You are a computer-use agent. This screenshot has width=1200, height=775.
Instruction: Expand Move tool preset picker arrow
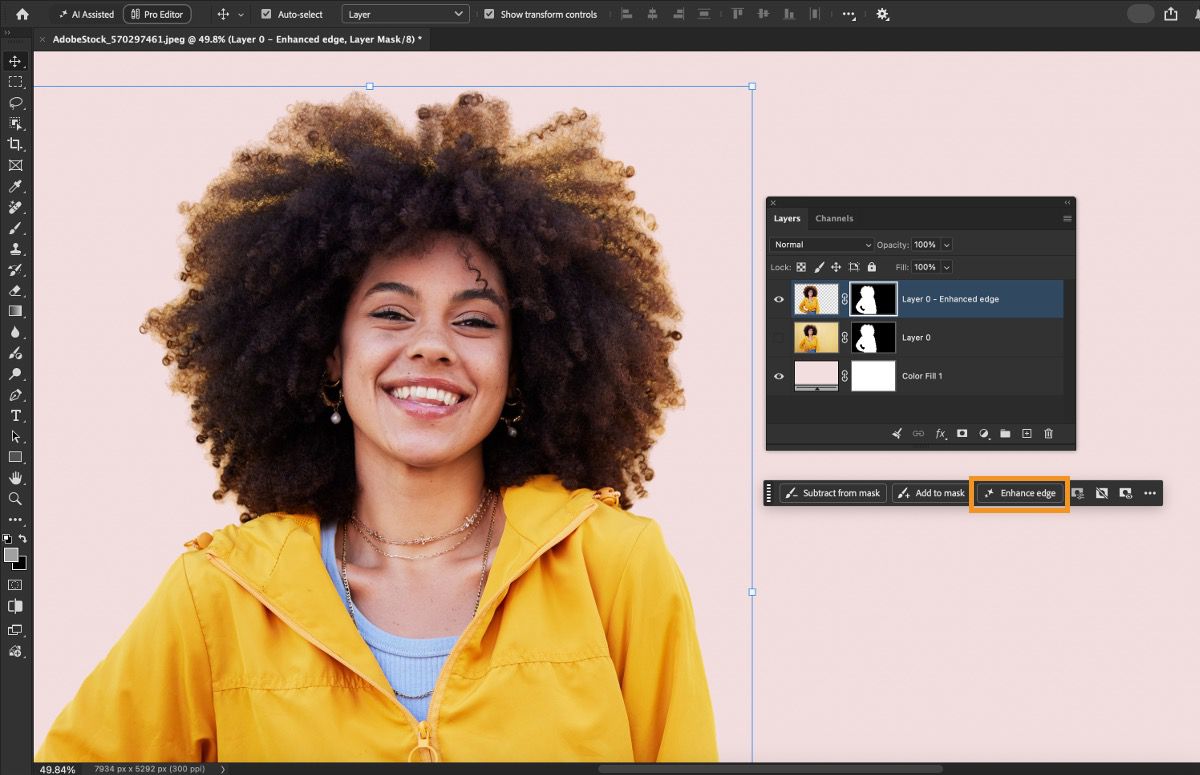point(240,15)
